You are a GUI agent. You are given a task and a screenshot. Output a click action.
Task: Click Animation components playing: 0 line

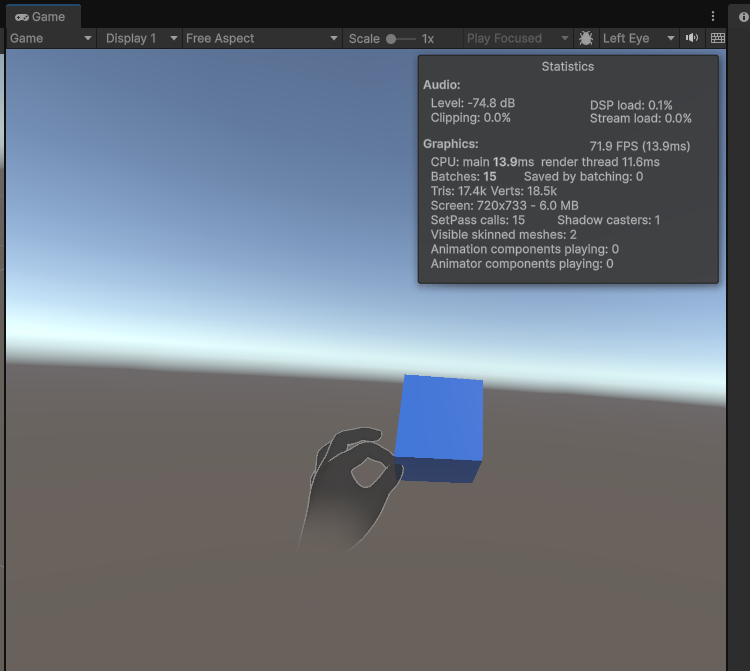click(x=524, y=249)
